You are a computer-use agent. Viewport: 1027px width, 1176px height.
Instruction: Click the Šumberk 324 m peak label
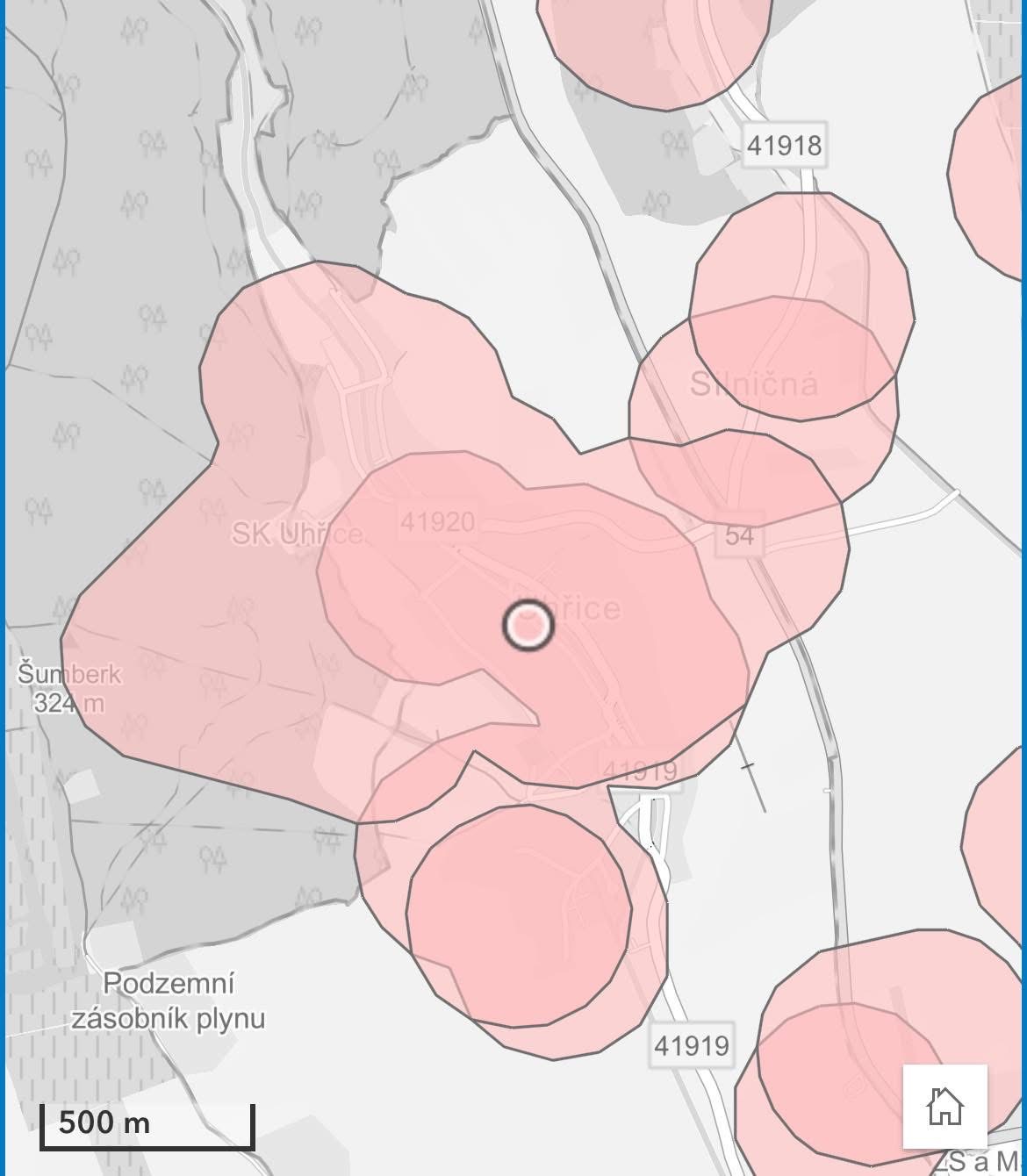pyautogui.click(x=68, y=687)
